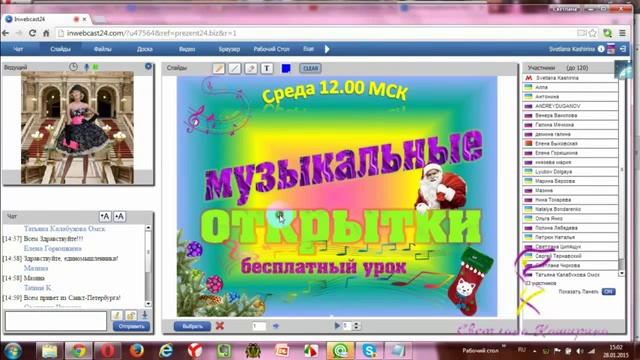This screenshot has width=640, height=360.
Task: Click the chat message input field
Action: pyautogui.click(x=56, y=321)
